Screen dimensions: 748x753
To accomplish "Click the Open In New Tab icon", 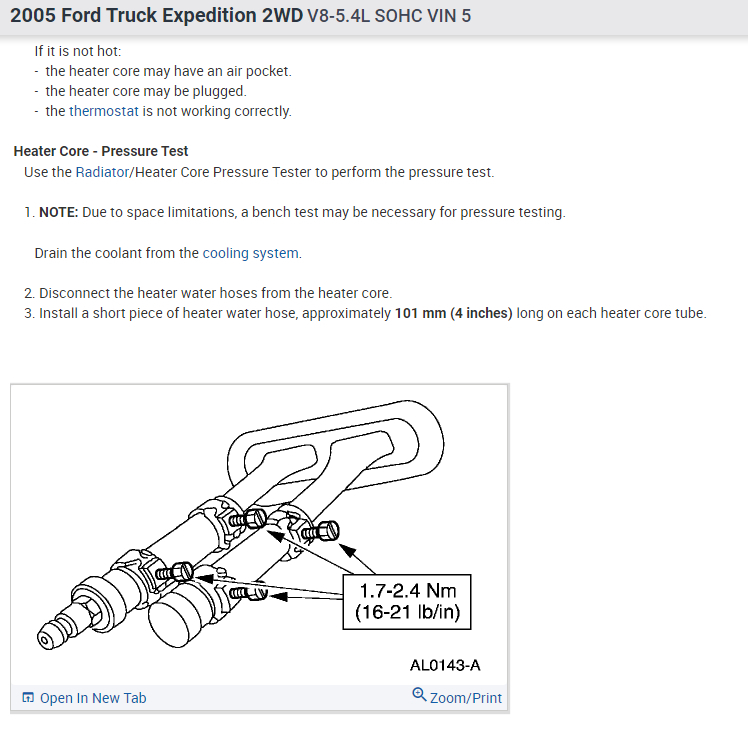I will (28, 697).
